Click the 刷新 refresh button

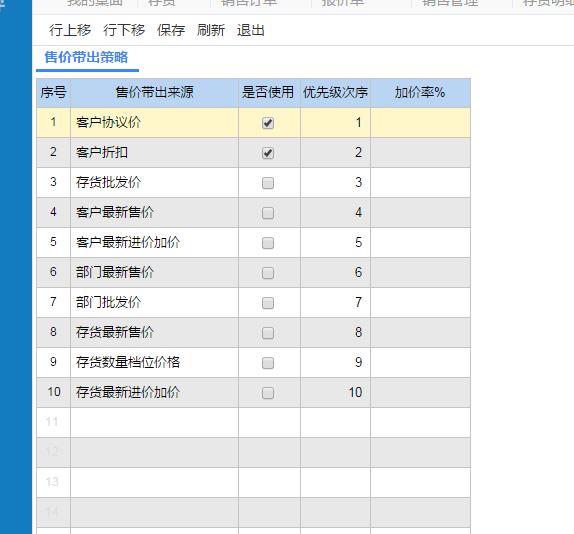pos(211,30)
